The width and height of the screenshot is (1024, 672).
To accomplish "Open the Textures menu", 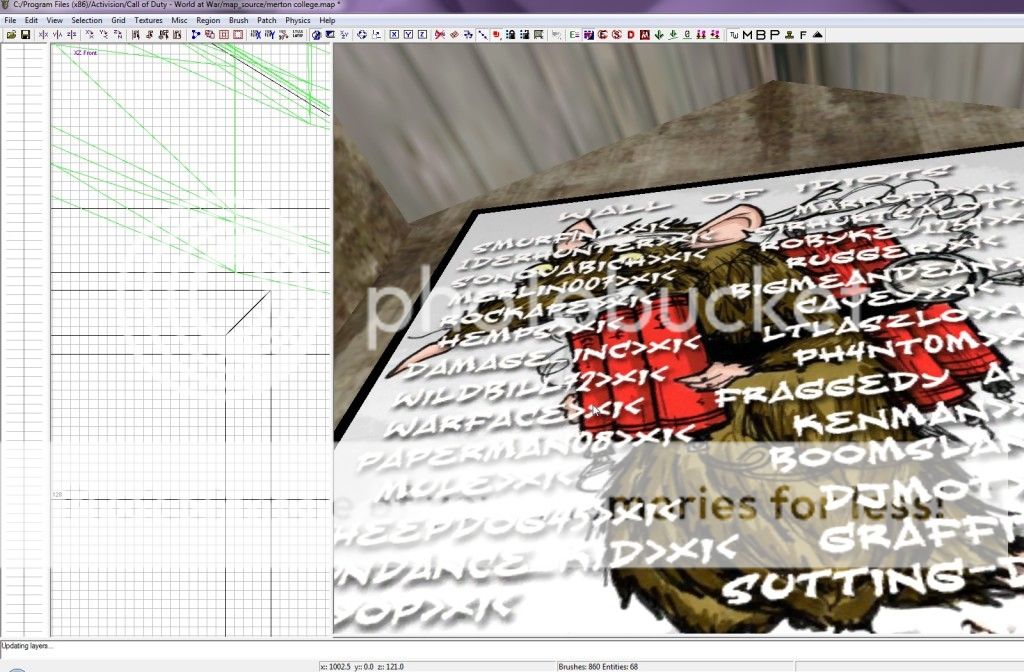I will [148, 20].
